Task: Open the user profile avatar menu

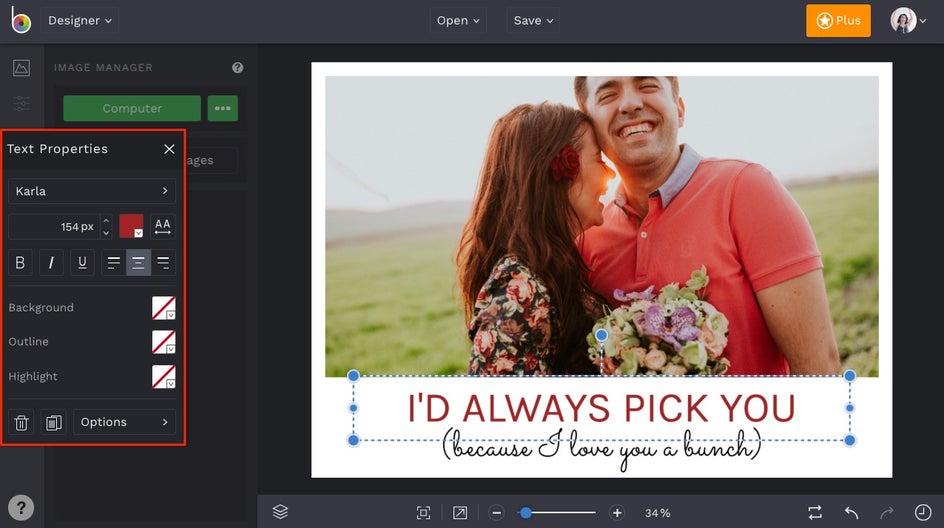Action: point(908,20)
